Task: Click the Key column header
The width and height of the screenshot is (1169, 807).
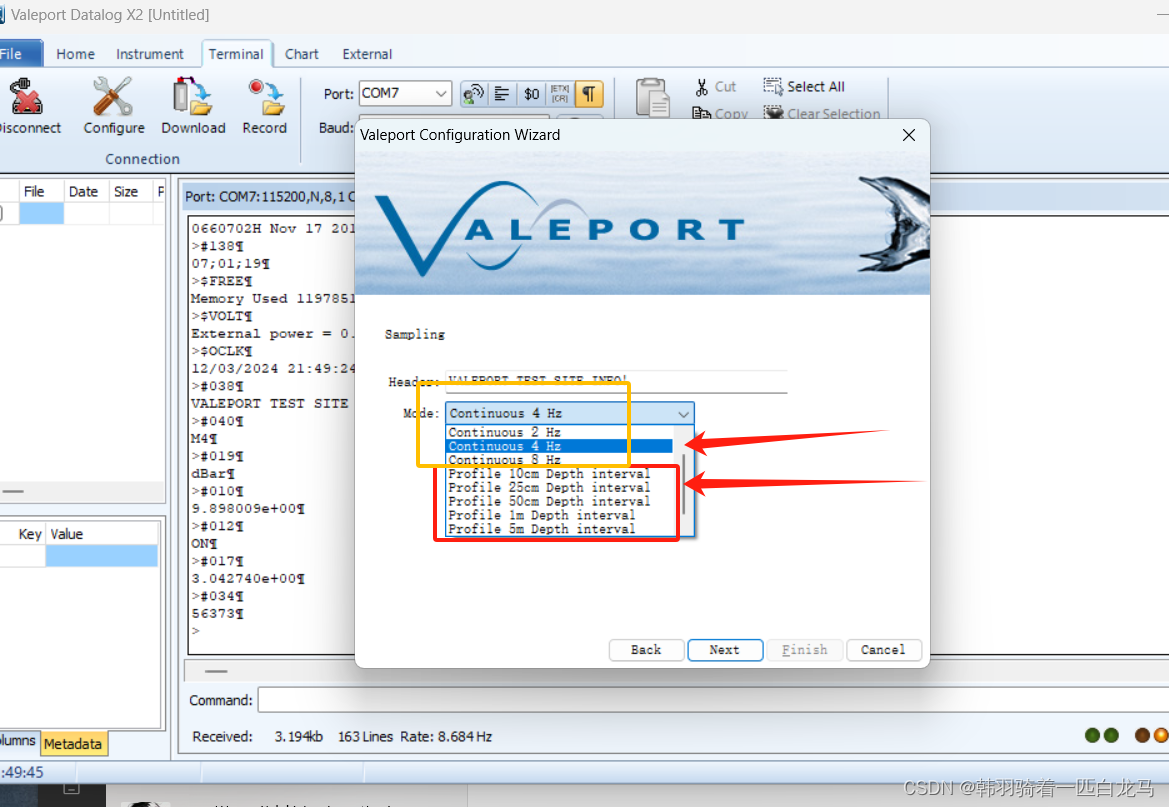Action: click(x=23, y=534)
